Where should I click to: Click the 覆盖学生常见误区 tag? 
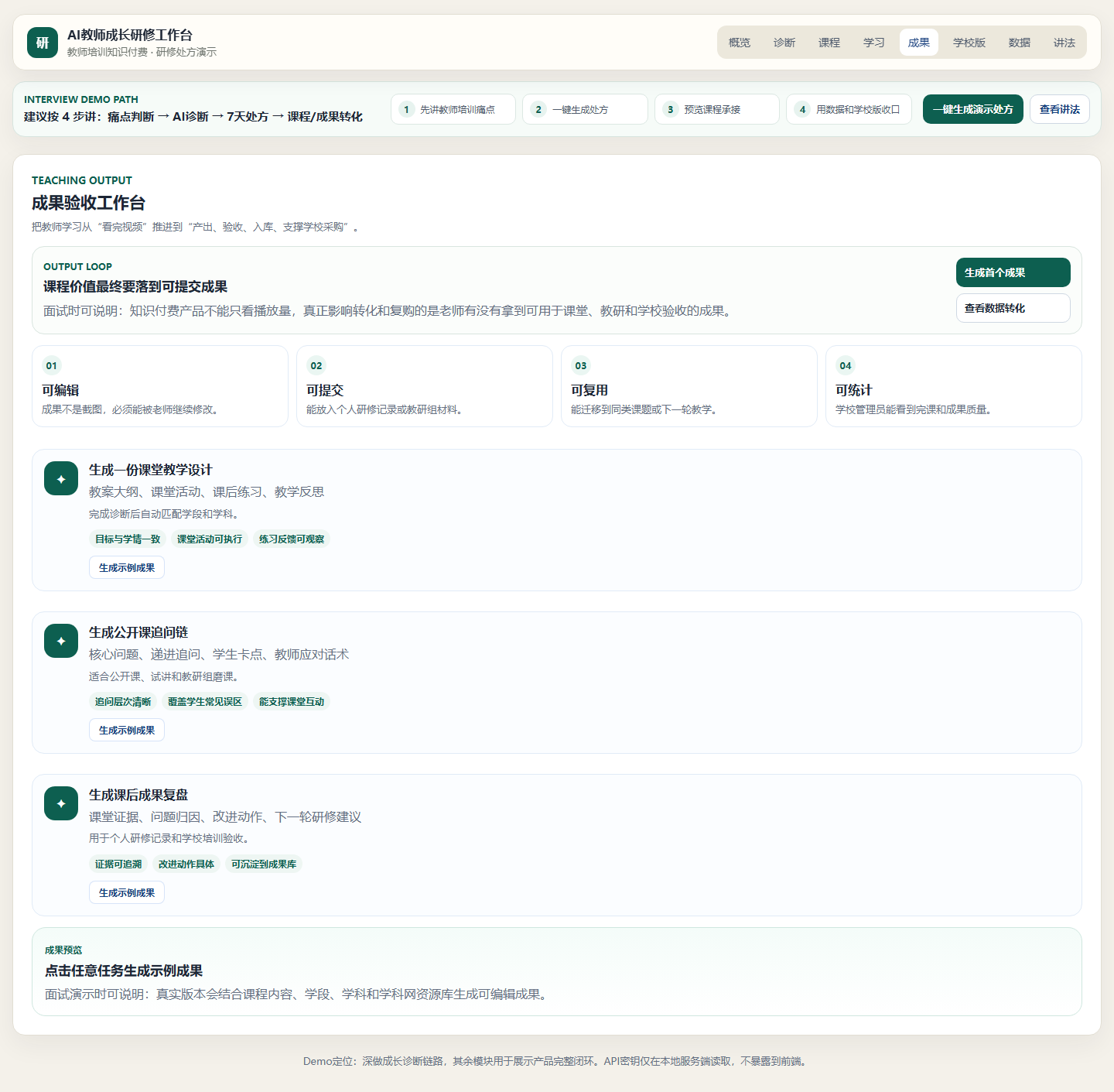pyautogui.click(x=205, y=701)
